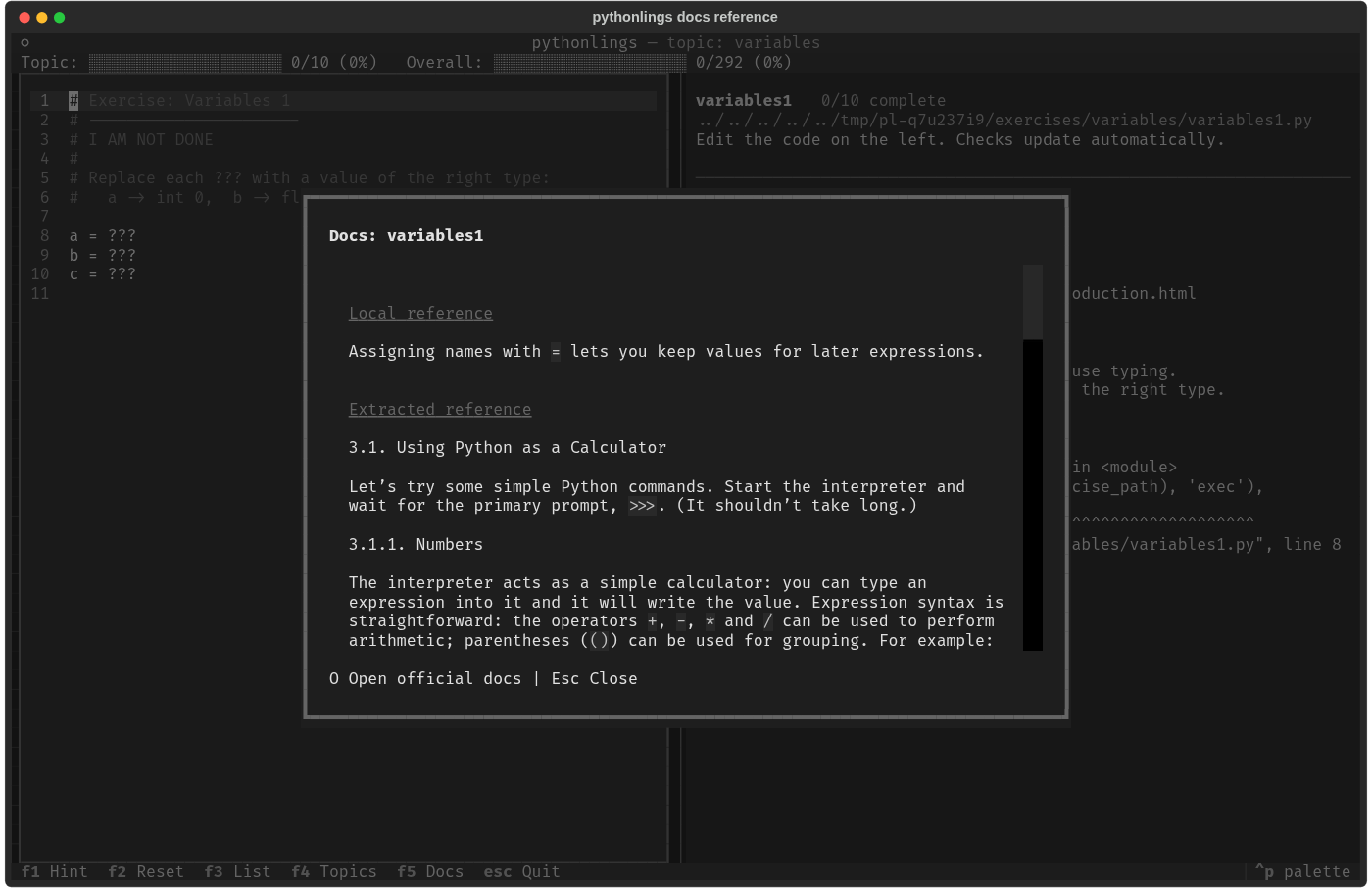Click 'Edit the code on the left' message

[960, 139]
